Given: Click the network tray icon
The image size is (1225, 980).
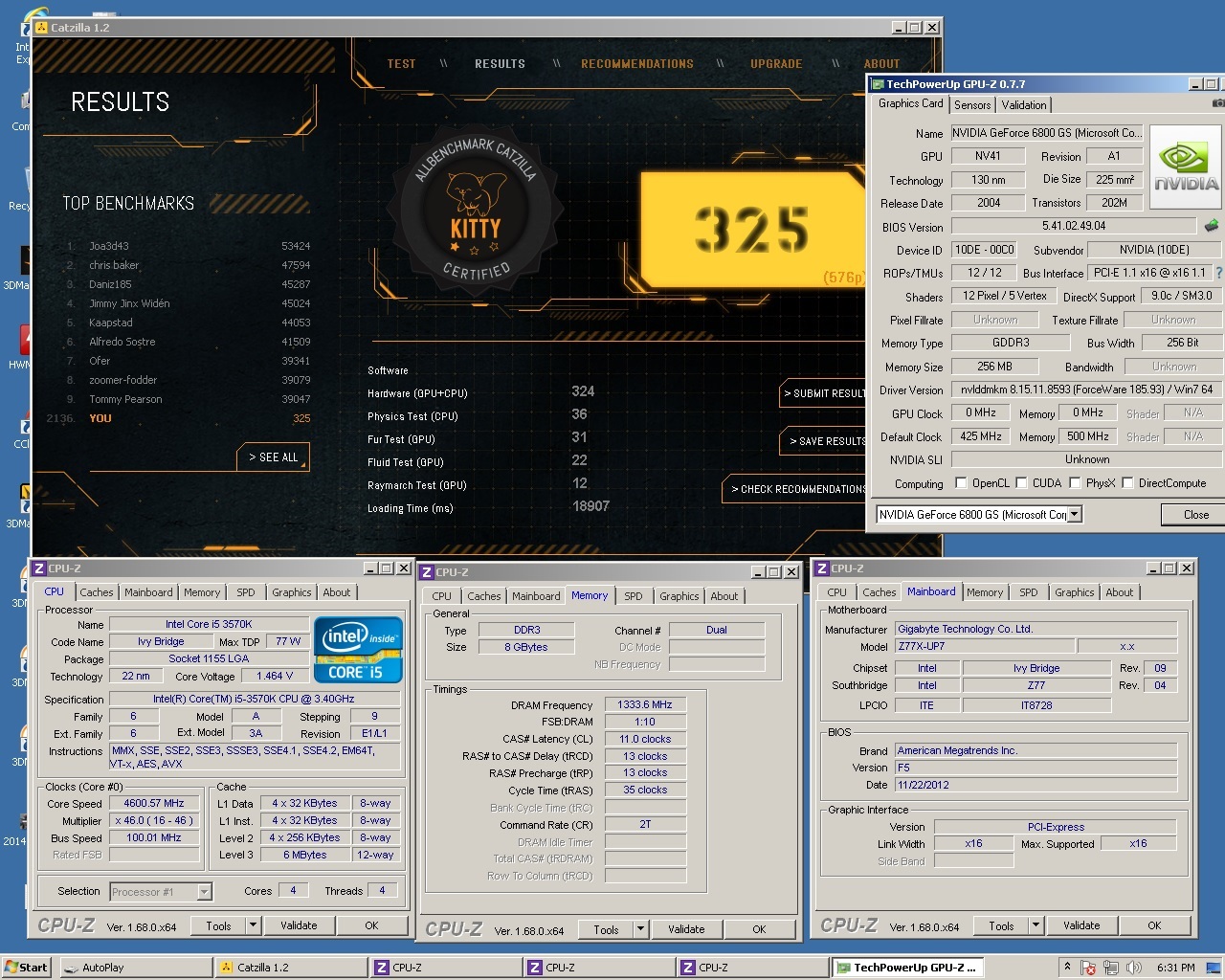Looking at the screenshot, I should coord(1111,968).
